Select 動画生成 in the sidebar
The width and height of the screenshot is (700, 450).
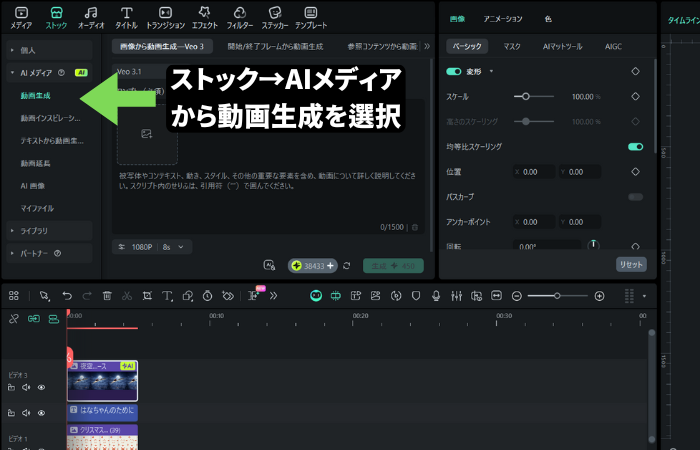pos(36,96)
